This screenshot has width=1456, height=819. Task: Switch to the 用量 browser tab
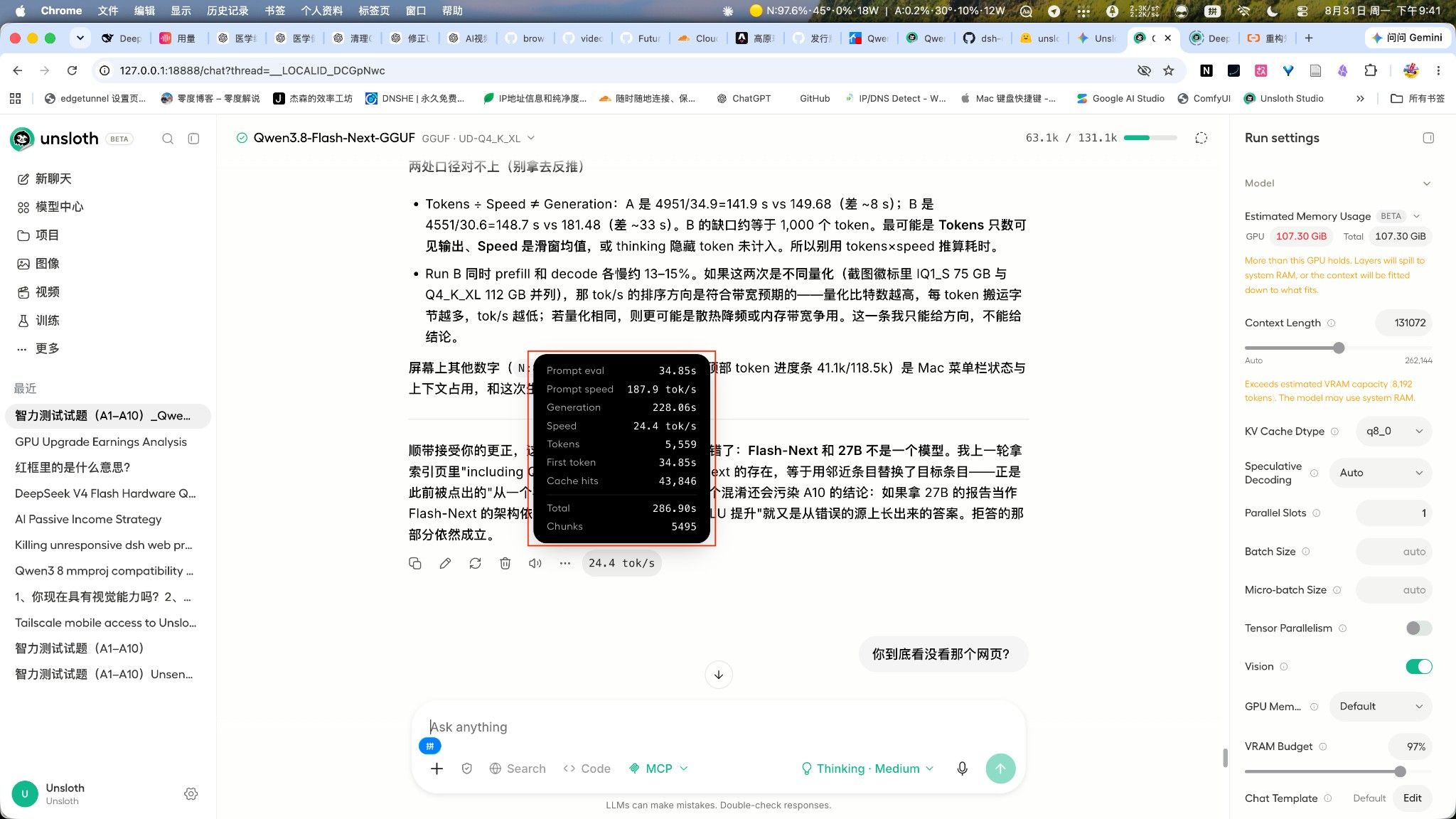click(179, 38)
